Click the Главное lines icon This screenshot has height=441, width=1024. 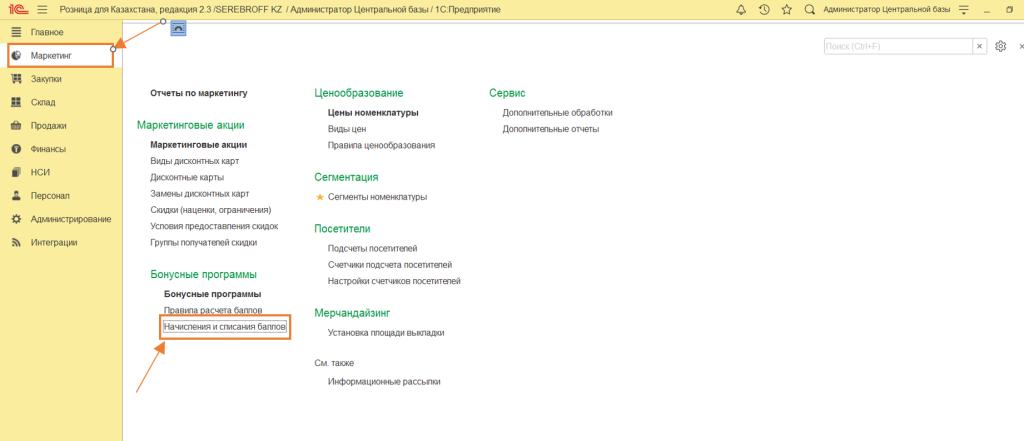tap(17, 32)
